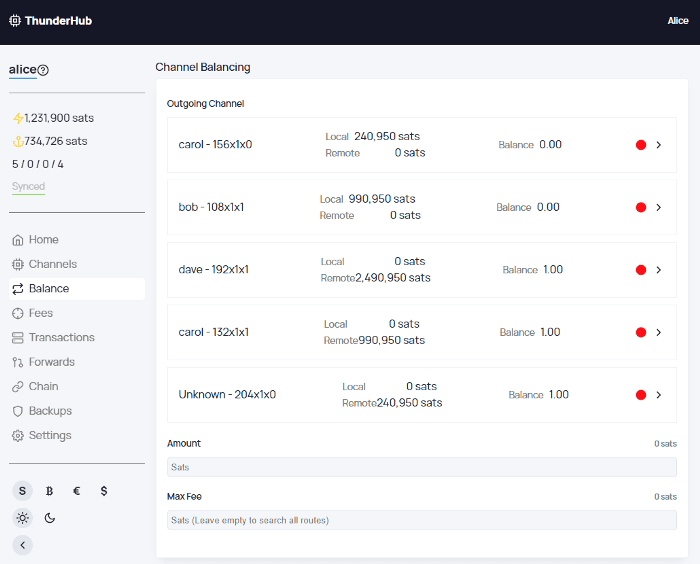Click red status dot for bob - 108x1x1
Screen dimensions: 700x564
641,207
